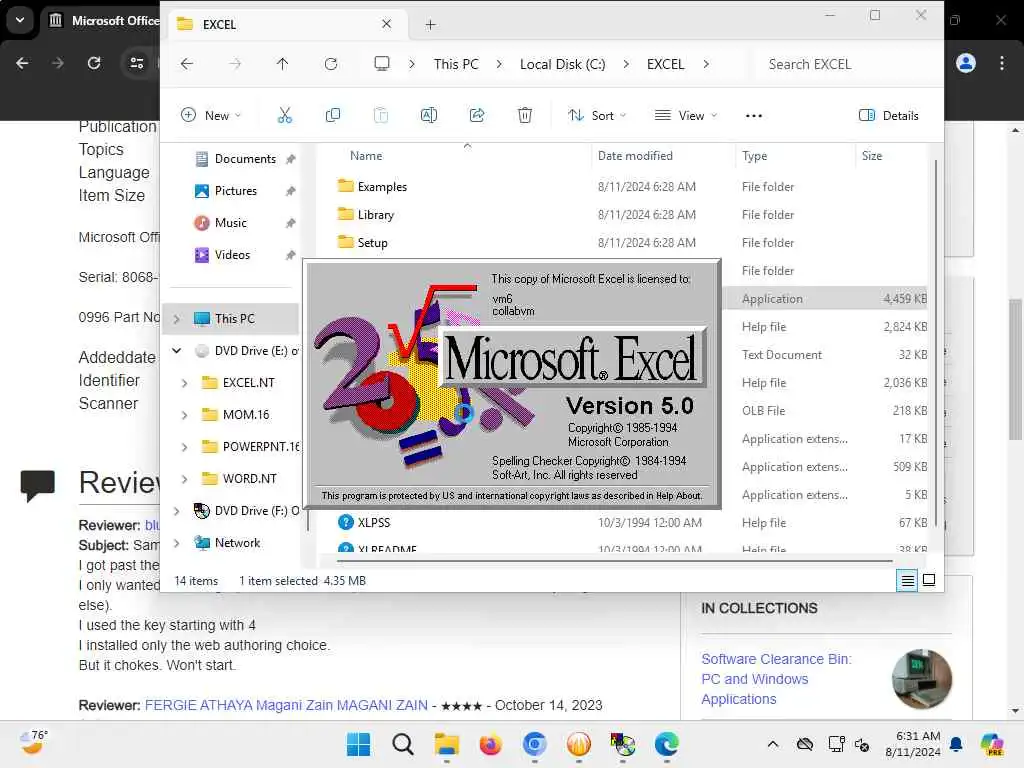Open browser profile avatar icon
Viewport: 1024px width, 768px height.
click(965, 63)
